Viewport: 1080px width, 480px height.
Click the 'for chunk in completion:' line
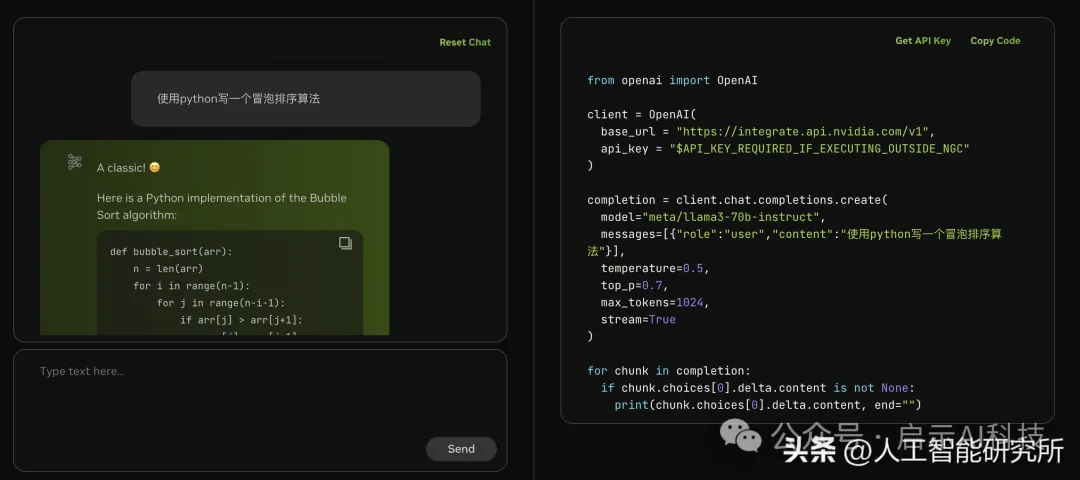[669, 371]
